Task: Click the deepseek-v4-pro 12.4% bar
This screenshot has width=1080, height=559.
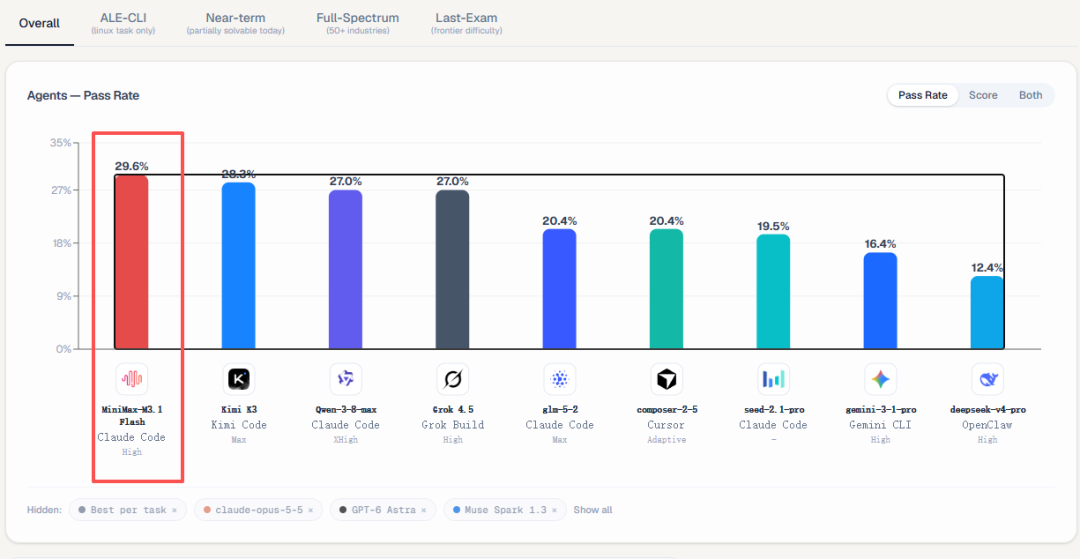Action: pos(988,313)
